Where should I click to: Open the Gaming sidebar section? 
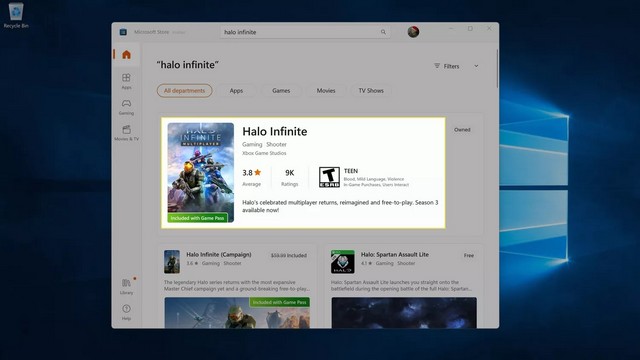pos(126,107)
